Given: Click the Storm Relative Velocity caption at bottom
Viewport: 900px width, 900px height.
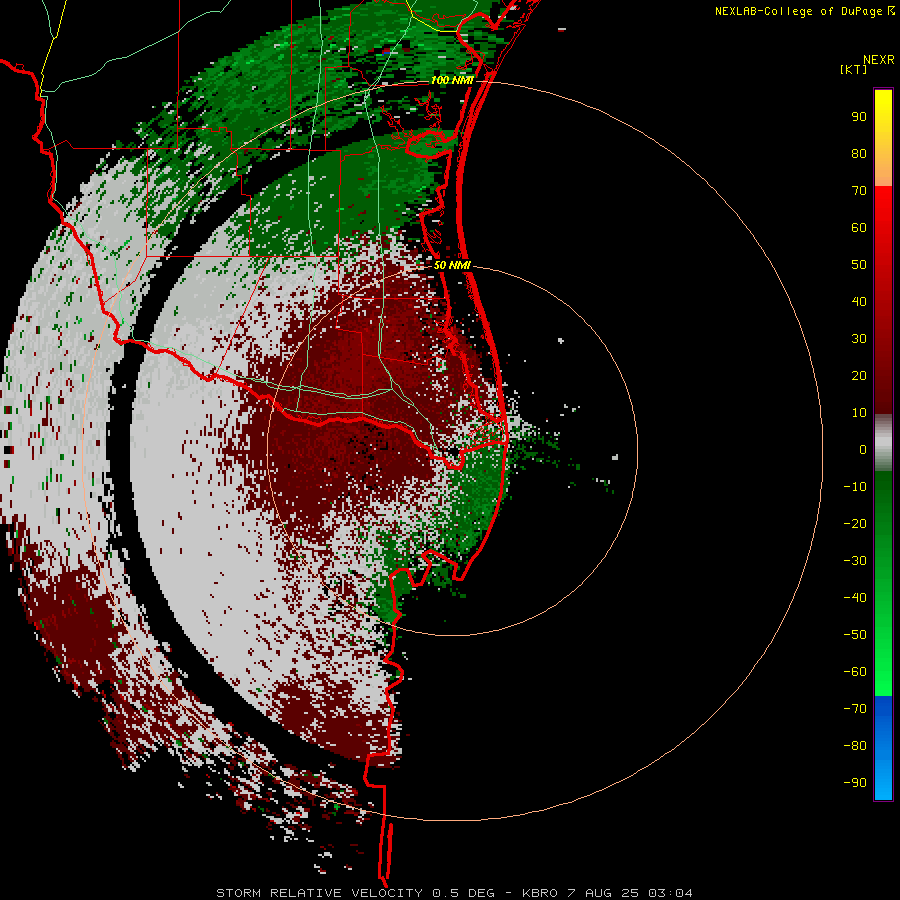Looking at the screenshot, I should click(454, 893).
